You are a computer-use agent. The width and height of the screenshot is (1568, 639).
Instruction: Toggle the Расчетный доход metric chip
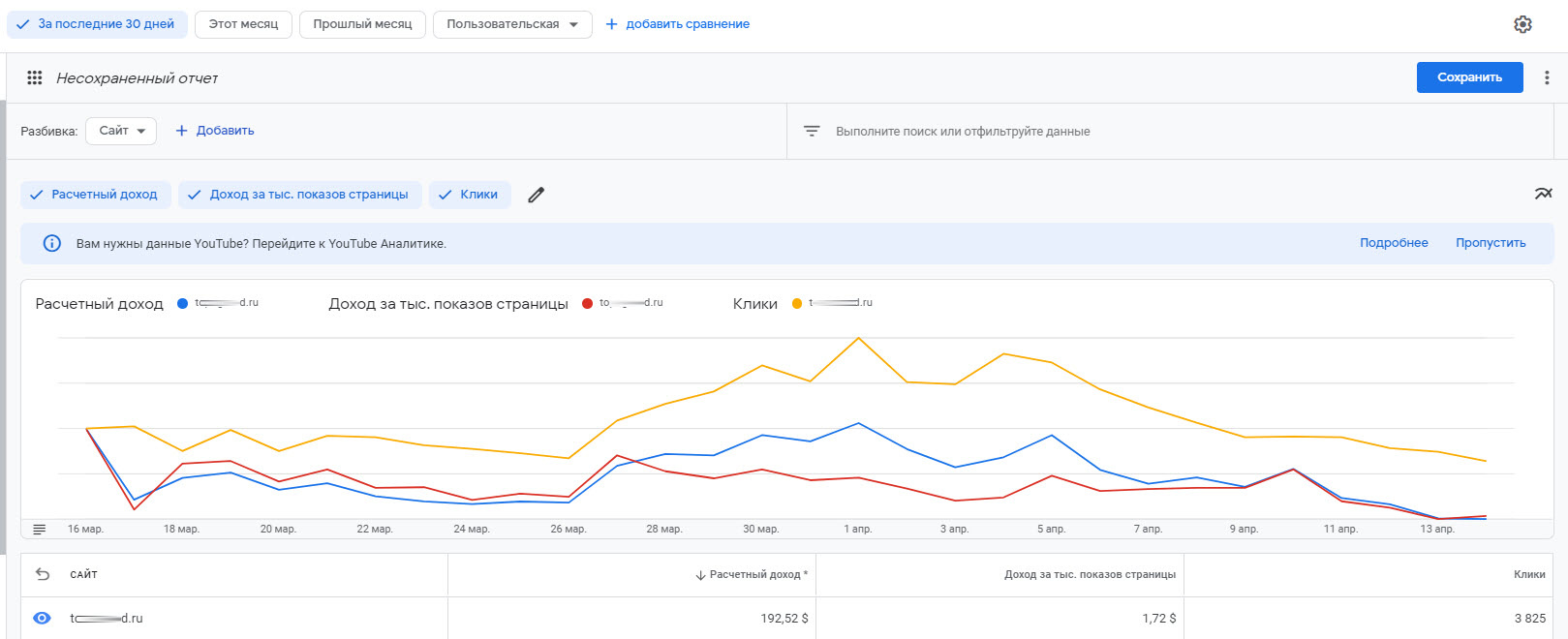pyautogui.click(x=95, y=195)
